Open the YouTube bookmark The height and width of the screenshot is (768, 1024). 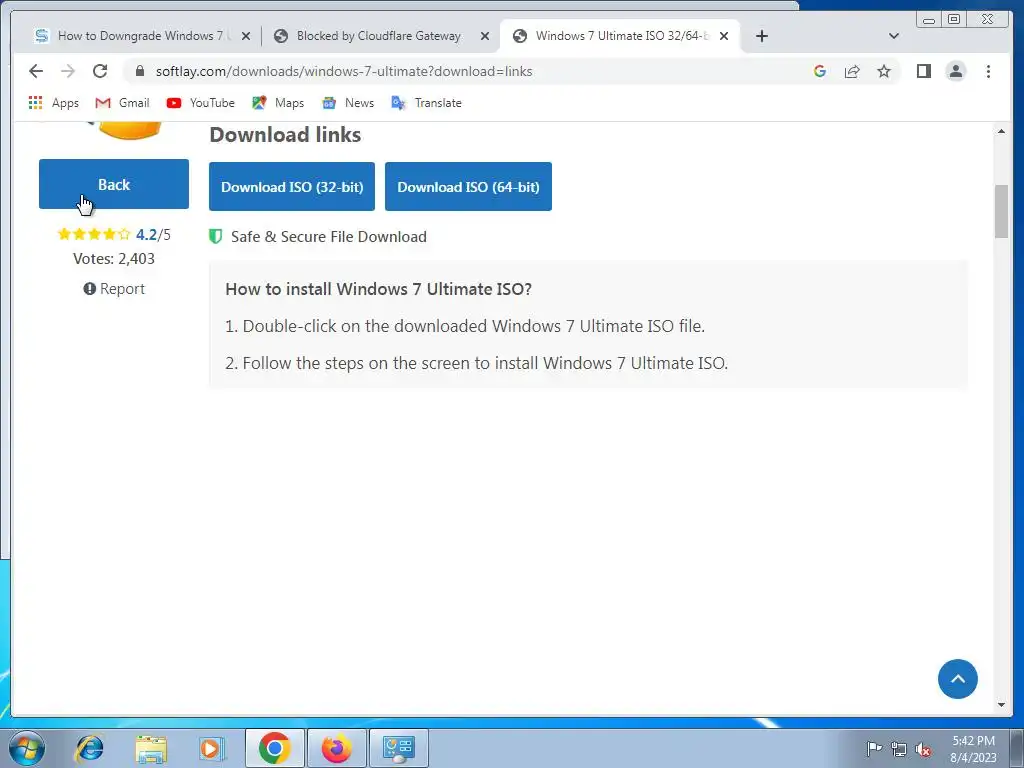(x=200, y=103)
